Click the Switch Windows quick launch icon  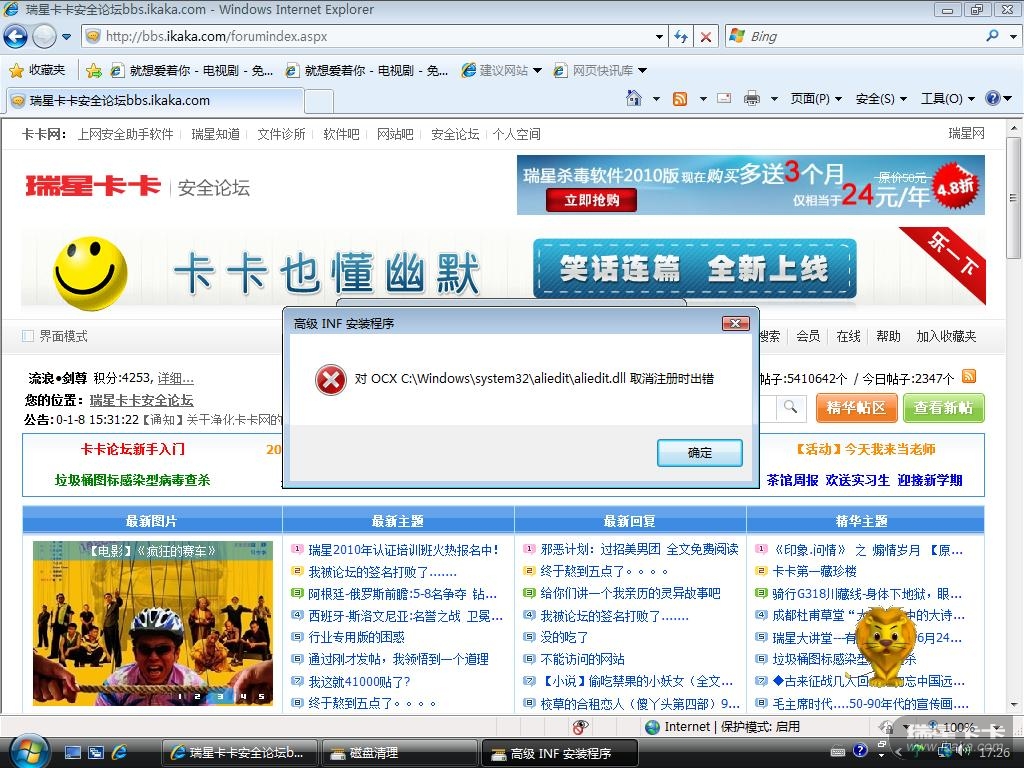point(96,753)
